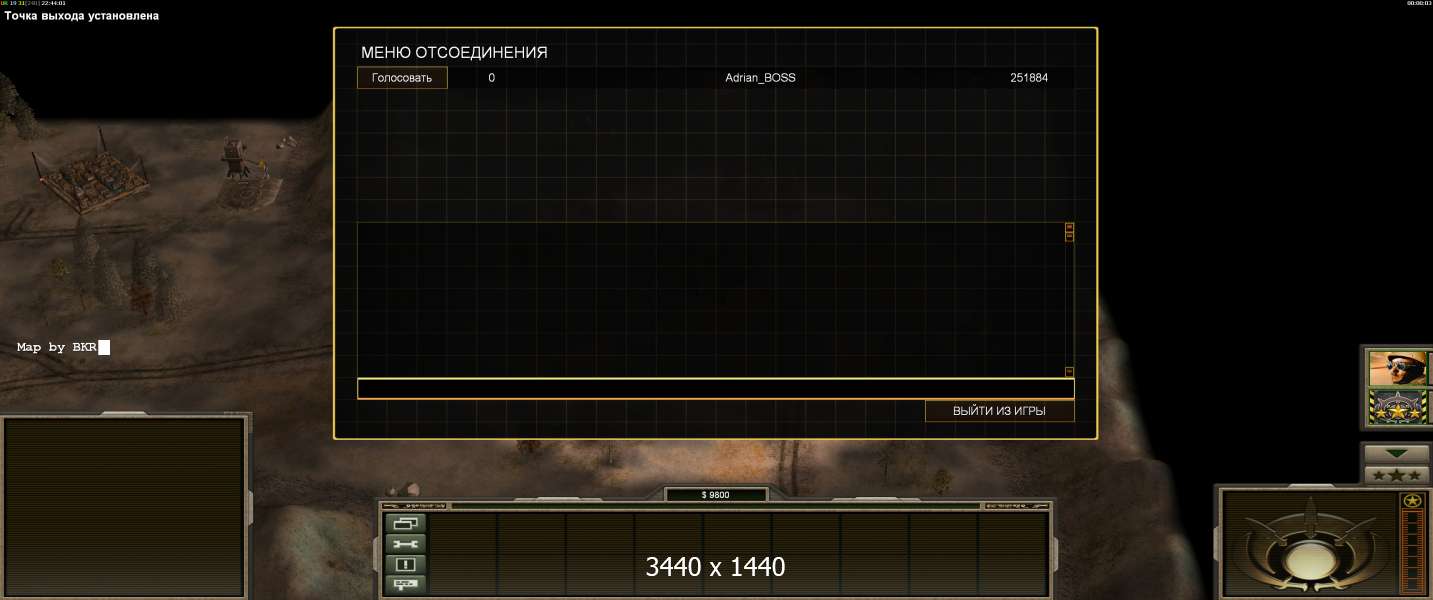
Task: Open the three-star generals powers emblem
Action: (1398, 407)
